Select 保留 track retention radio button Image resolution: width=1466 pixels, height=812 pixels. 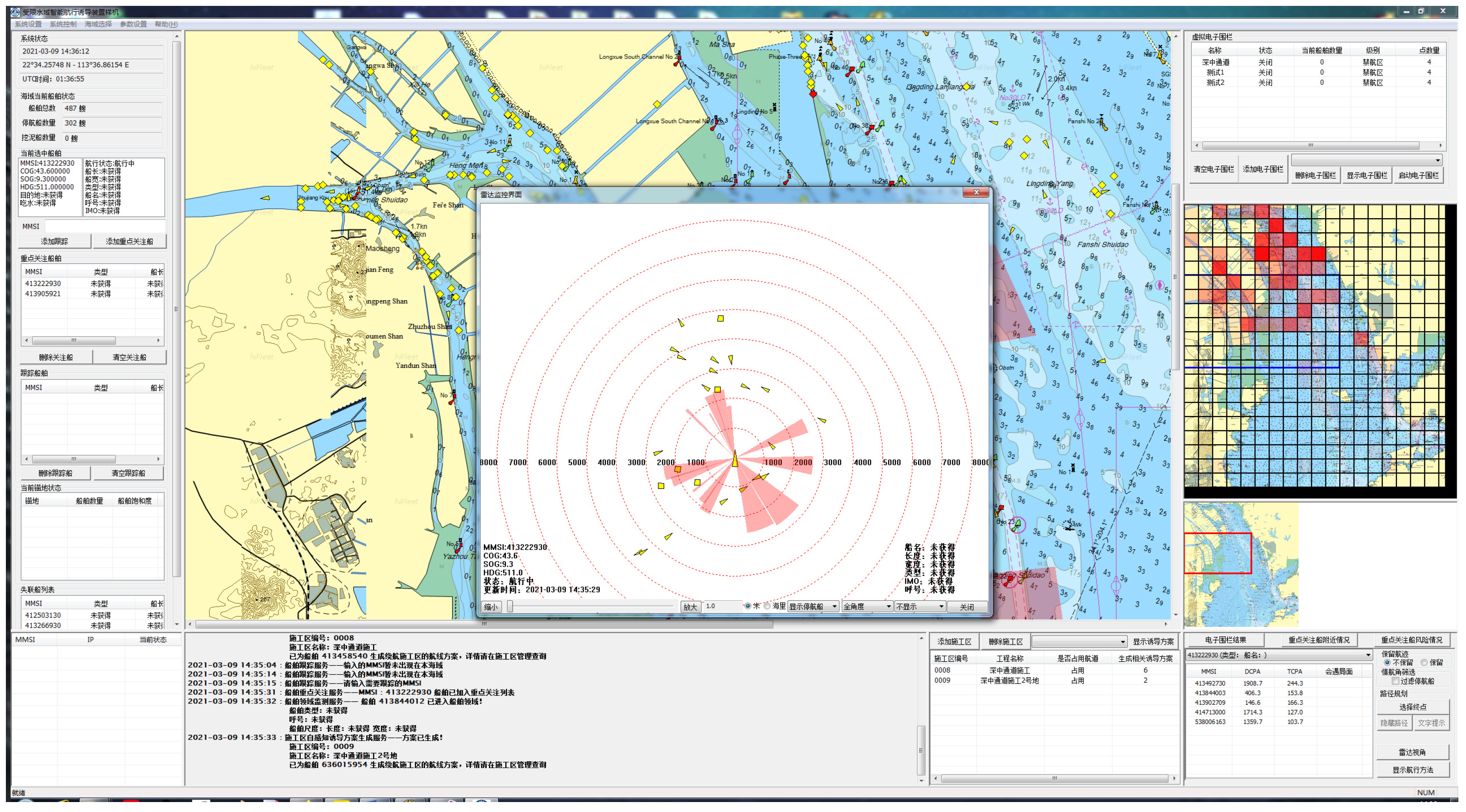(1424, 662)
